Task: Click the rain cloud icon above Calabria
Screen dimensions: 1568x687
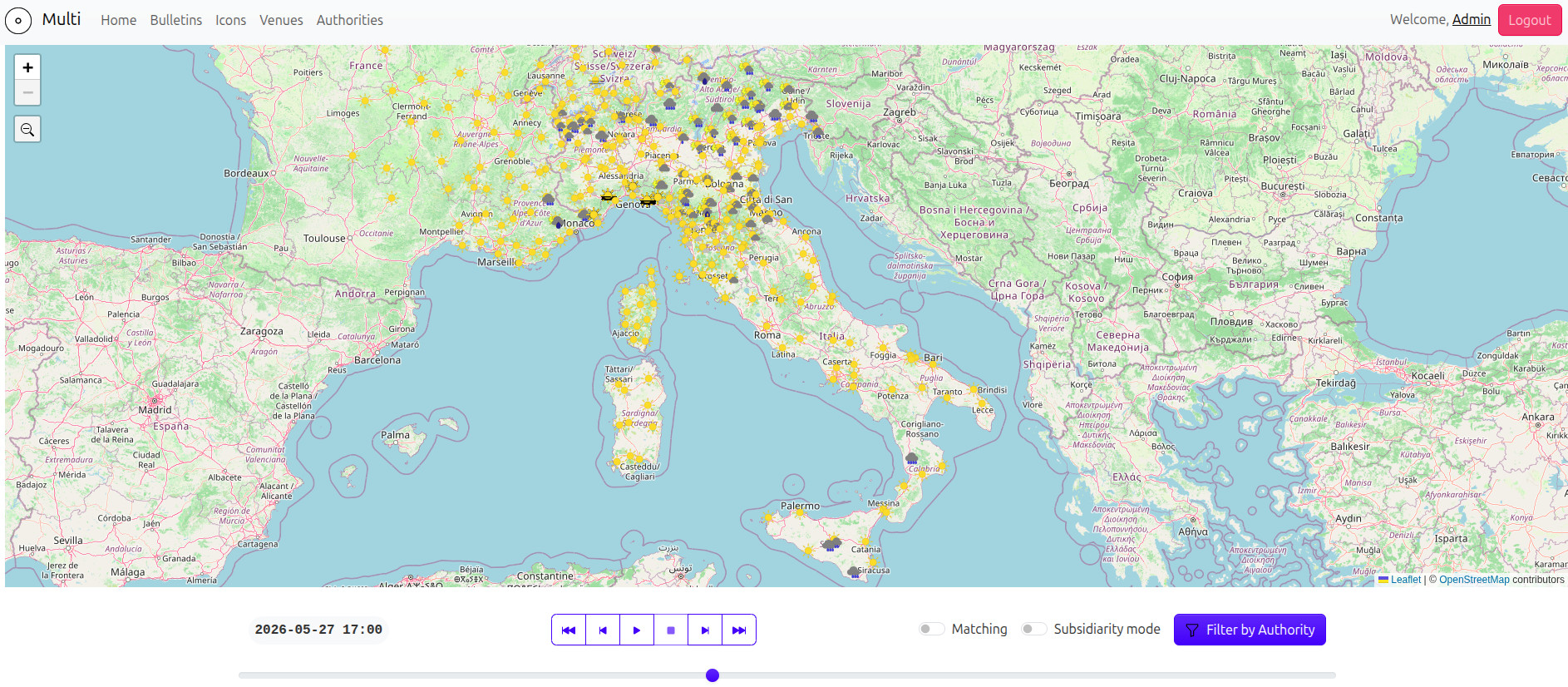Action: pyautogui.click(x=912, y=458)
